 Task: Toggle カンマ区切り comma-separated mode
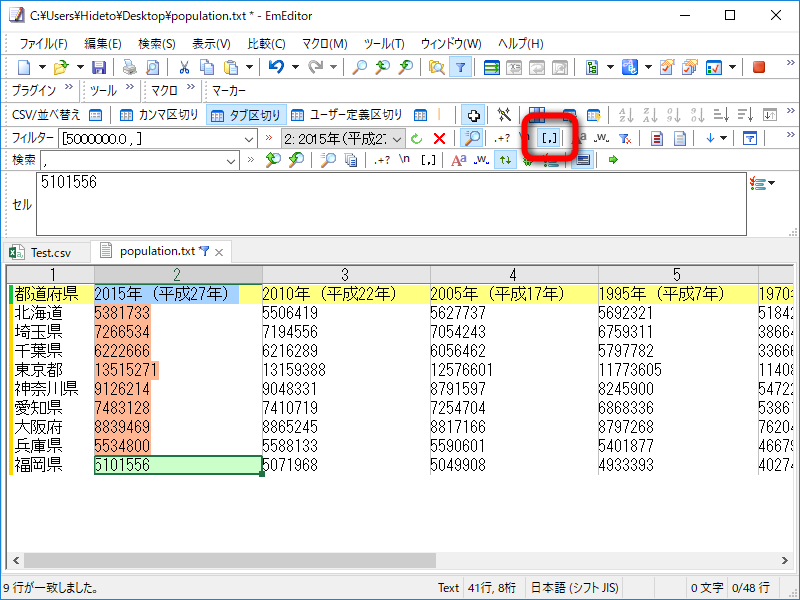(159, 115)
